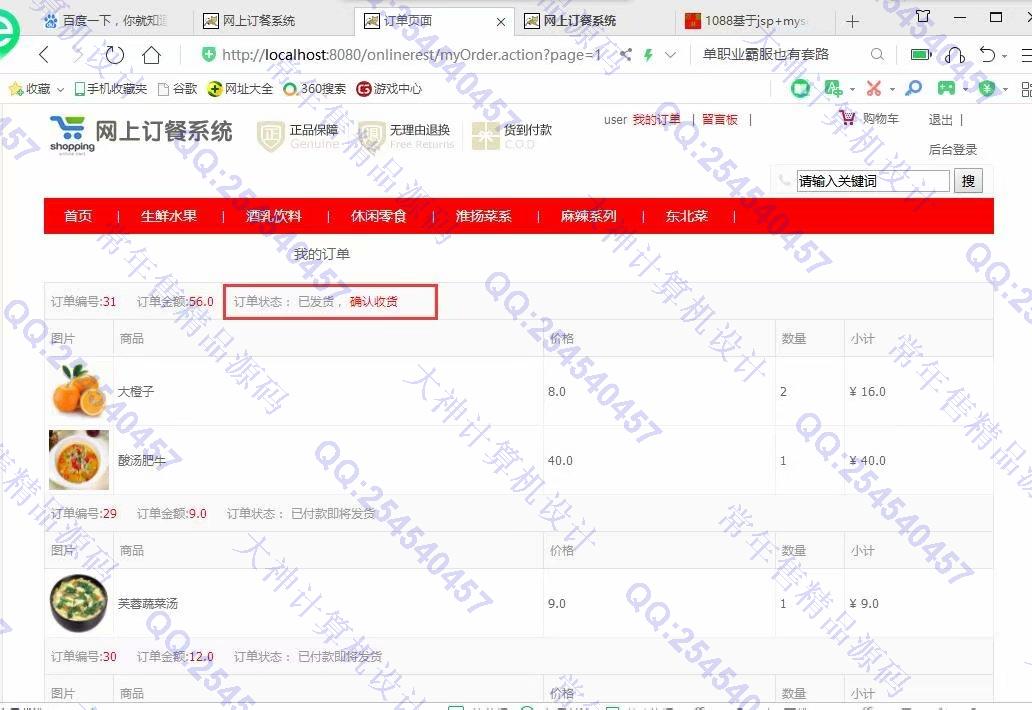Viewport: 1032px width, 710px height.
Task: Open the 麻辣系列 category
Action: pyautogui.click(x=588, y=216)
